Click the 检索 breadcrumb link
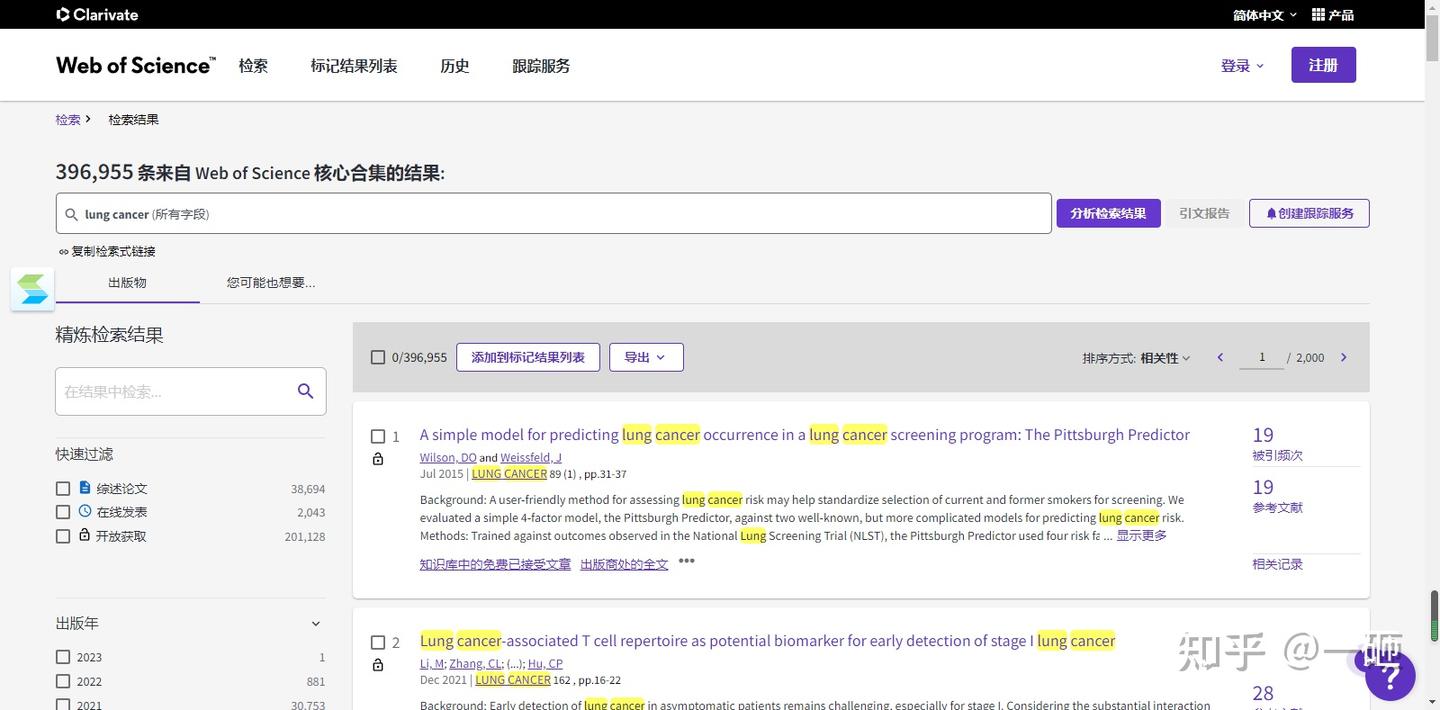Screen dimensions: 1440x710 [68, 119]
